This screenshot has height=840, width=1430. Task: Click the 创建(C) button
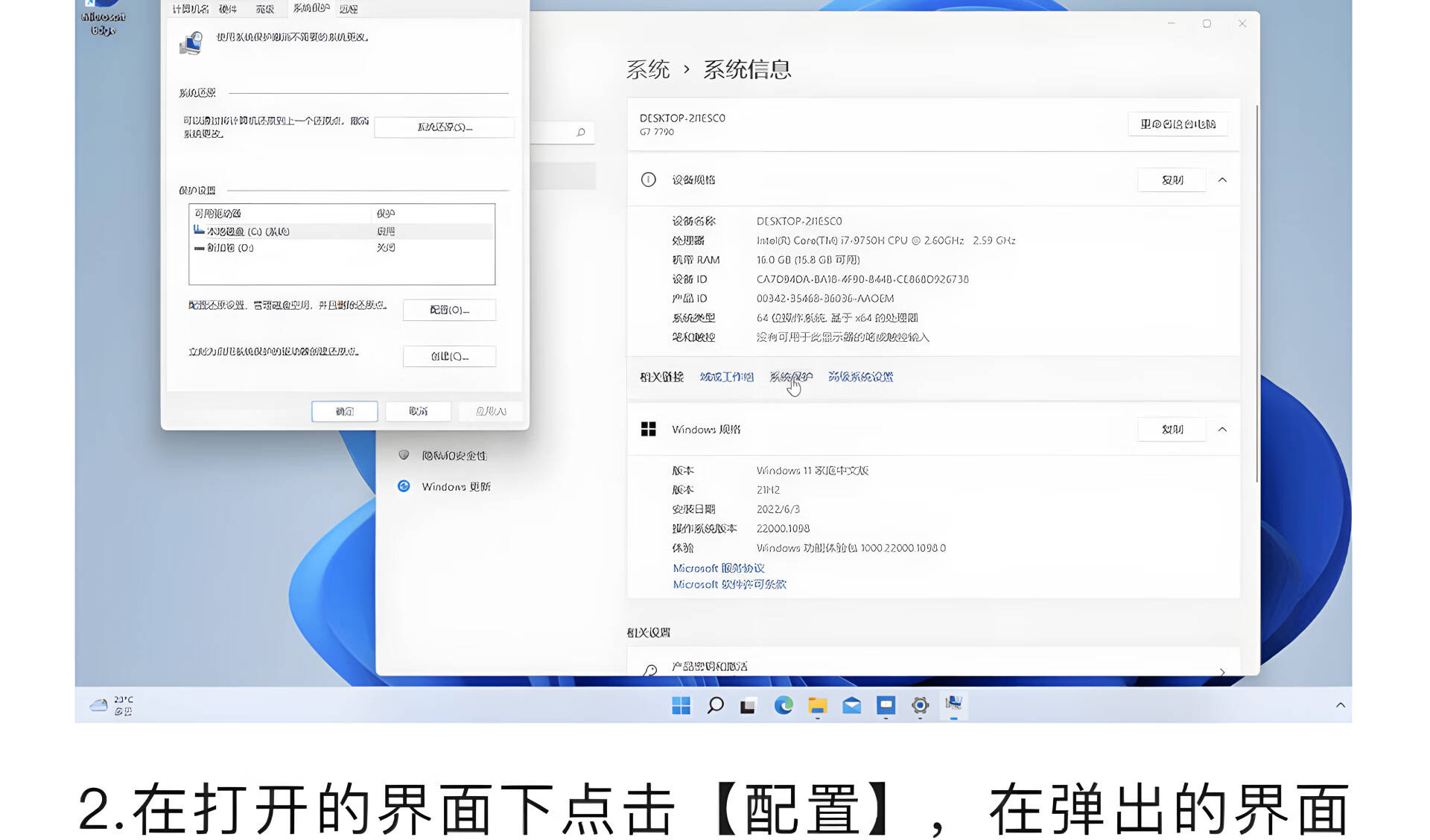(449, 357)
